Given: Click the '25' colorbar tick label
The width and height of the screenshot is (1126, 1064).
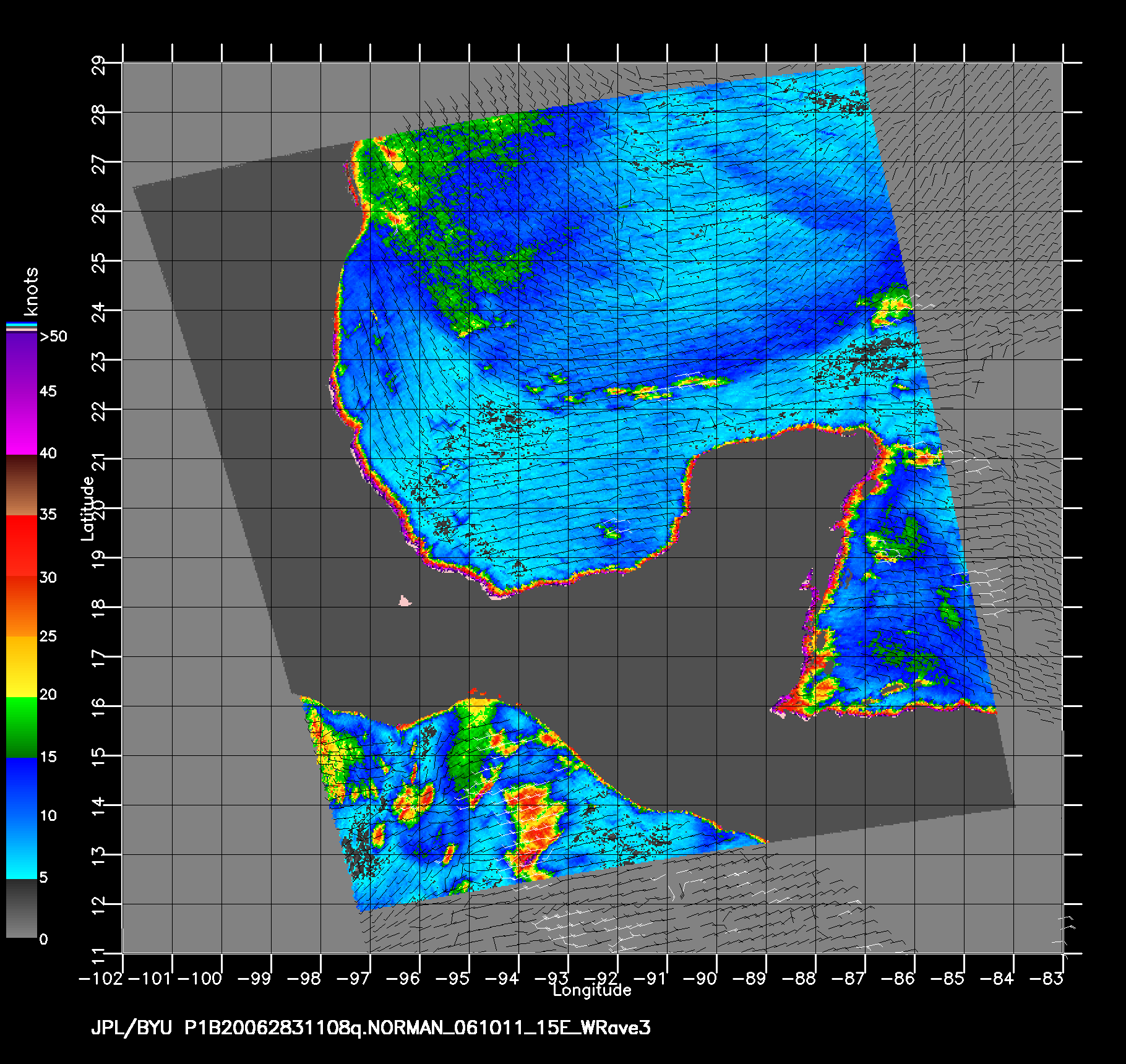Looking at the screenshot, I should tap(48, 636).
